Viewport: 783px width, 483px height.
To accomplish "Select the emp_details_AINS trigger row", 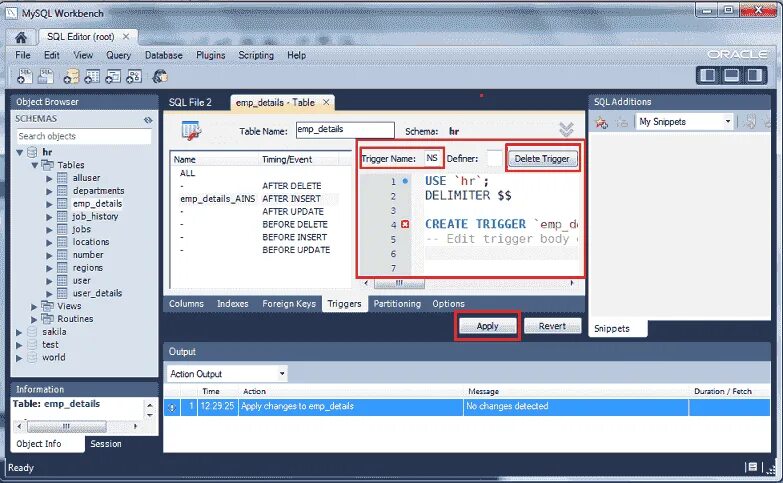I will click(x=255, y=199).
